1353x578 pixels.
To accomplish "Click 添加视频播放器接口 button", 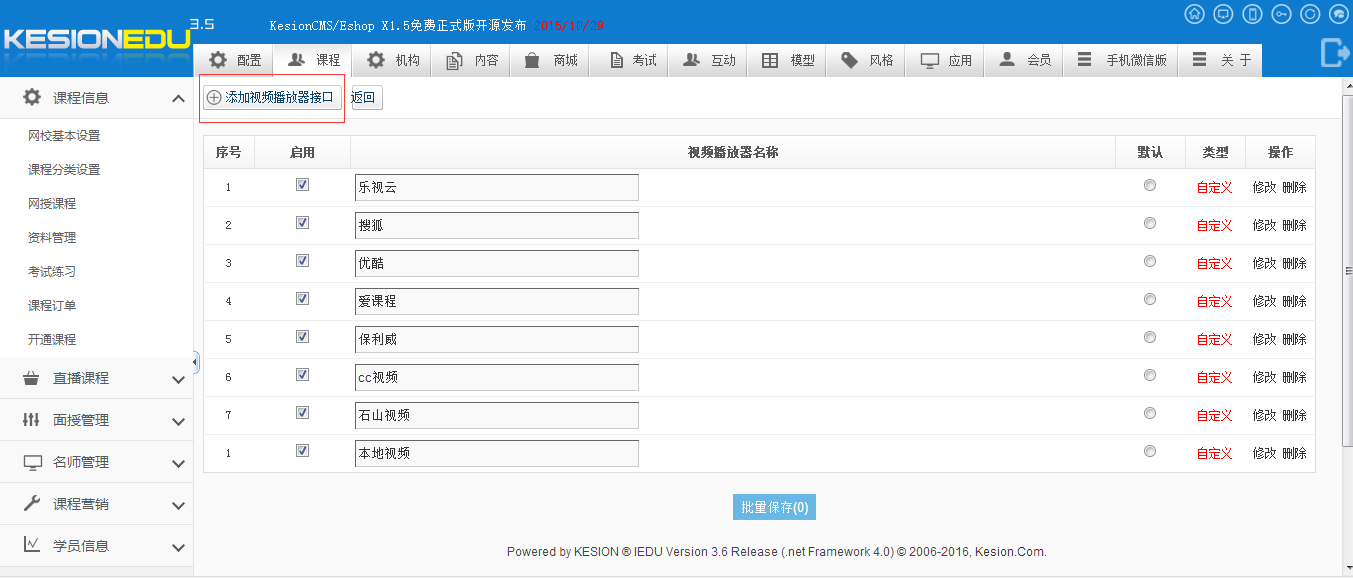I will [x=271, y=98].
